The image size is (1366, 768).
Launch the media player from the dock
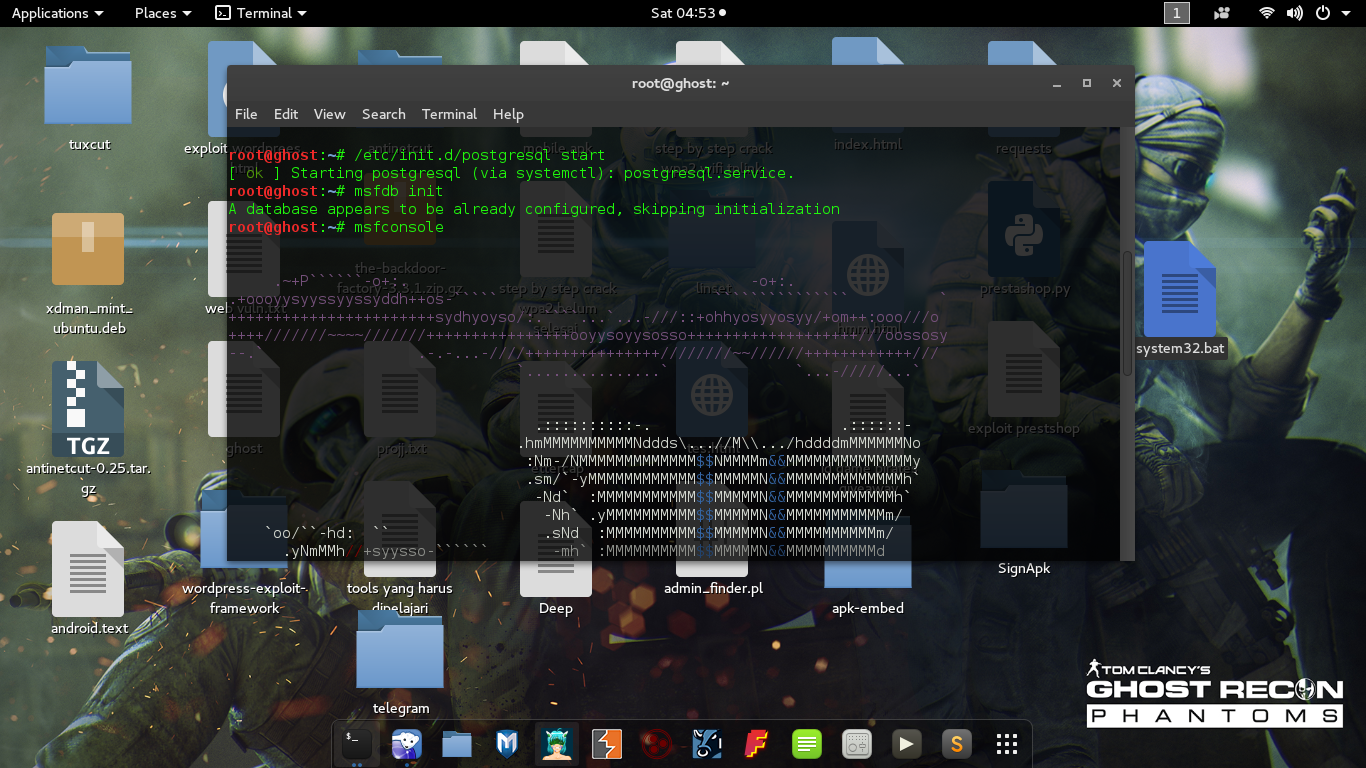pos(906,744)
